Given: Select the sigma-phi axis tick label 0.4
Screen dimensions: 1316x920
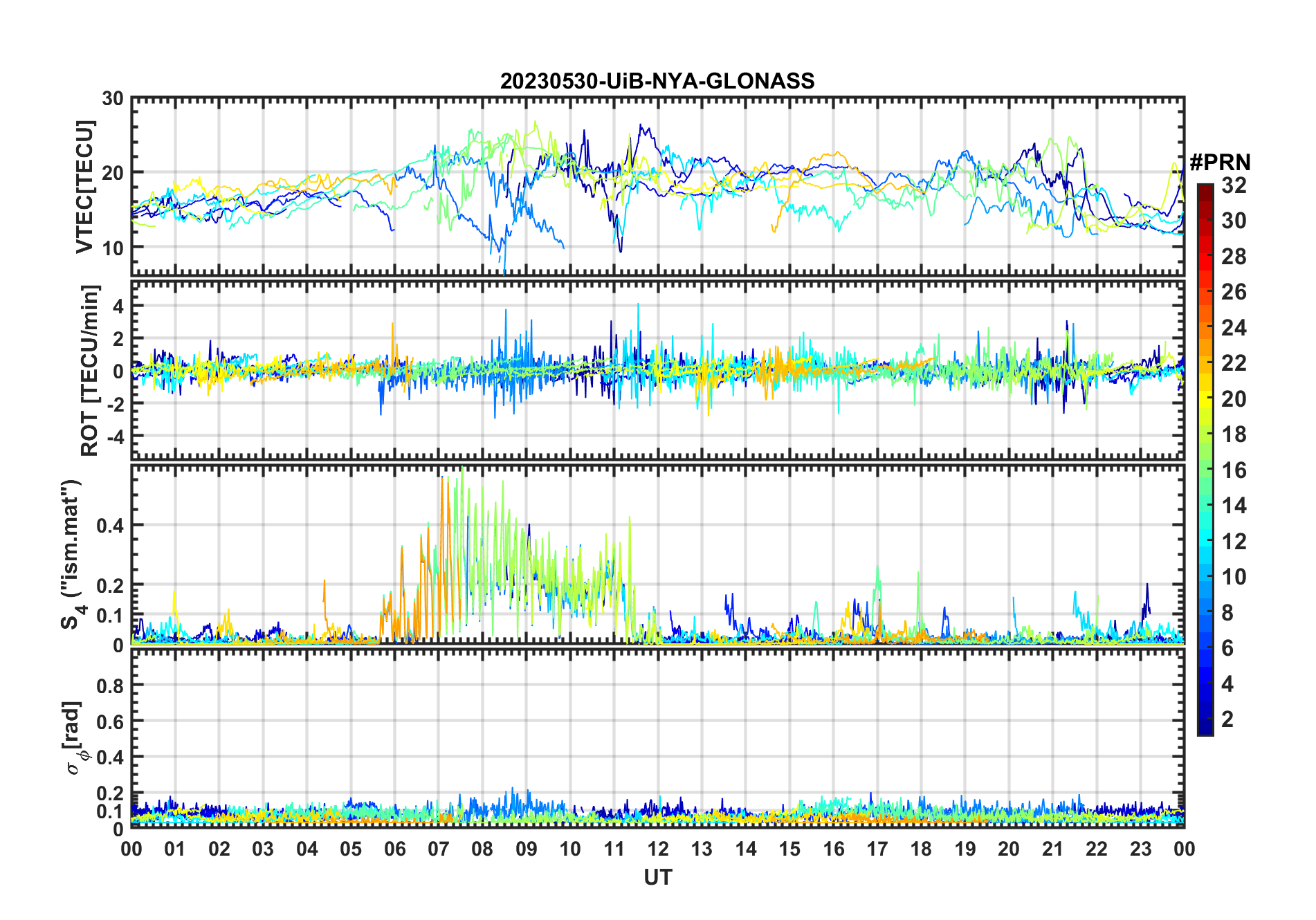Looking at the screenshot, I should (111, 757).
